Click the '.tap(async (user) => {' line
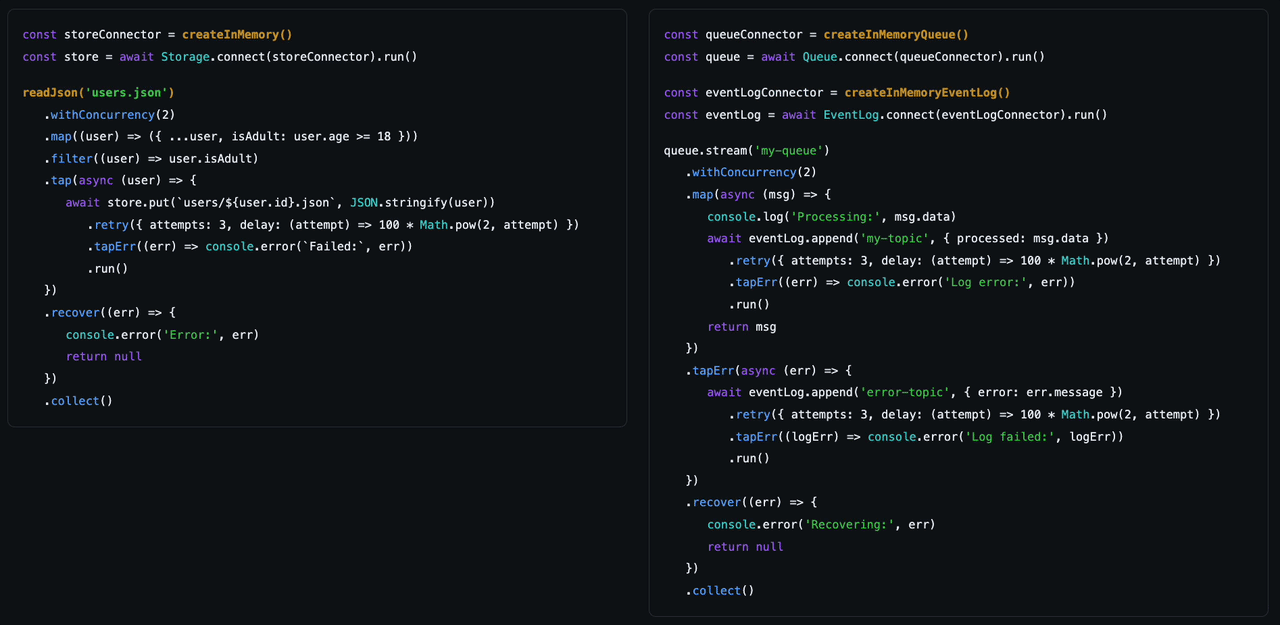This screenshot has height=625, width=1280. (120, 181)
